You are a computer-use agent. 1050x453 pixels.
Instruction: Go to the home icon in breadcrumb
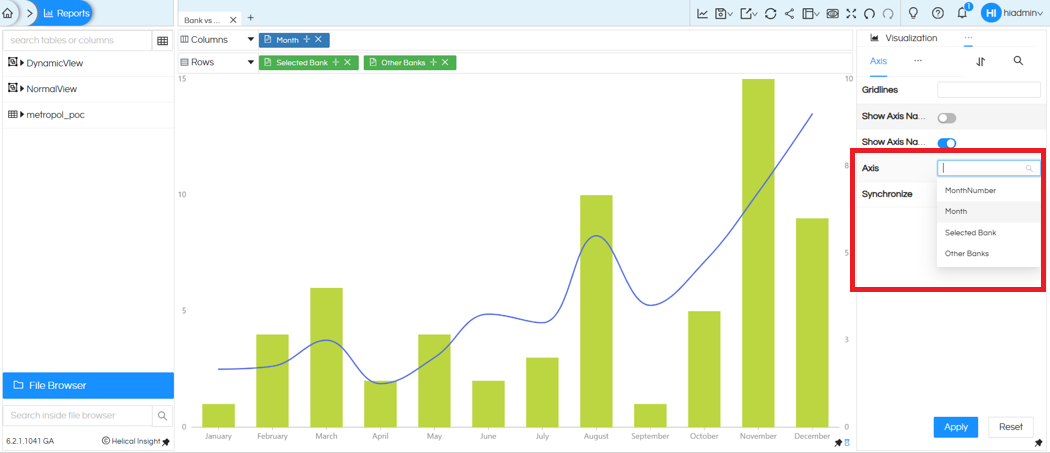(8, 13)
